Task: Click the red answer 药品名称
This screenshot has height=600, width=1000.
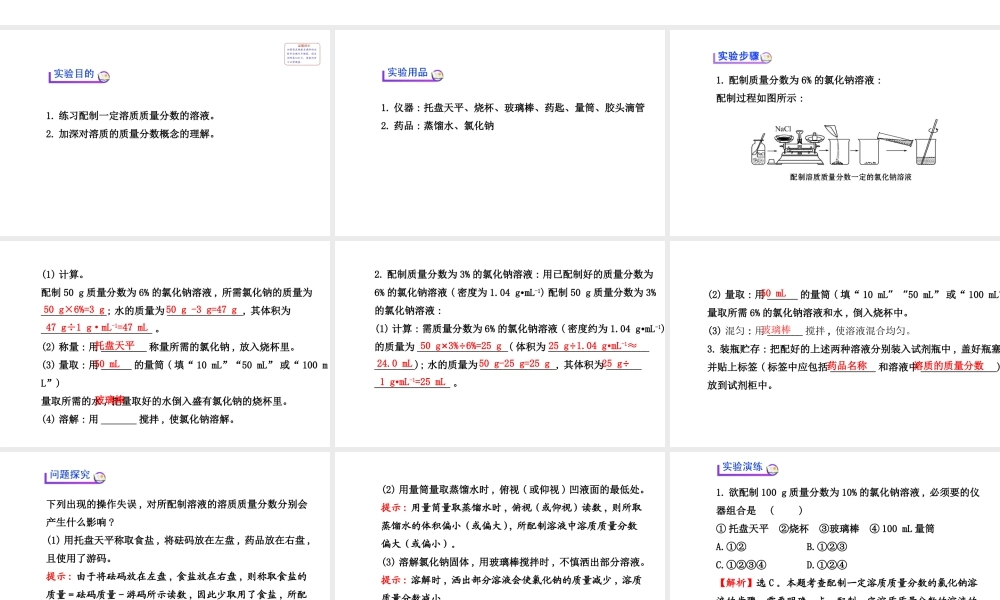Action: point(848,365)
